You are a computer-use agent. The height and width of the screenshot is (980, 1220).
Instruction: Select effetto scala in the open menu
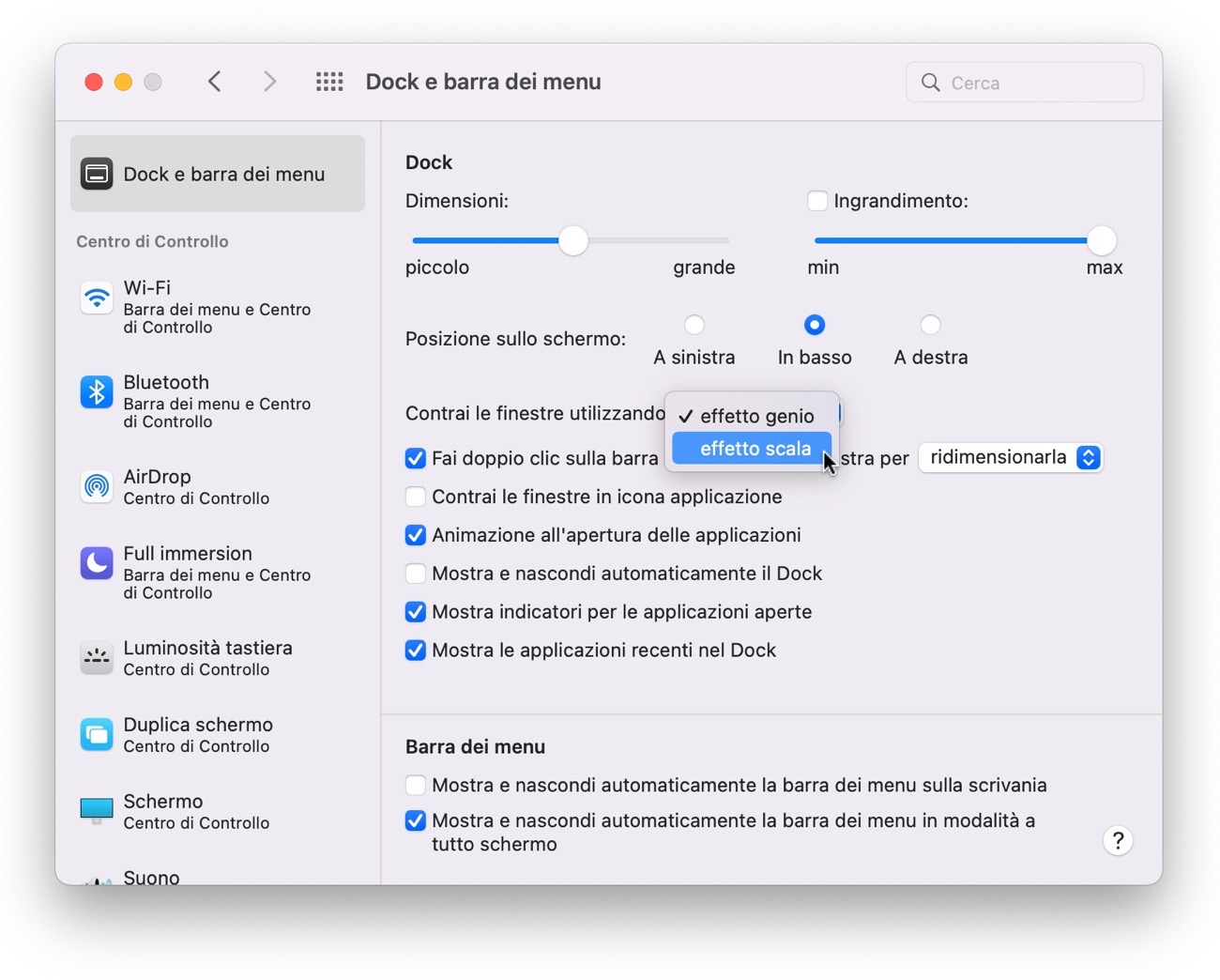tap(751, 449)
